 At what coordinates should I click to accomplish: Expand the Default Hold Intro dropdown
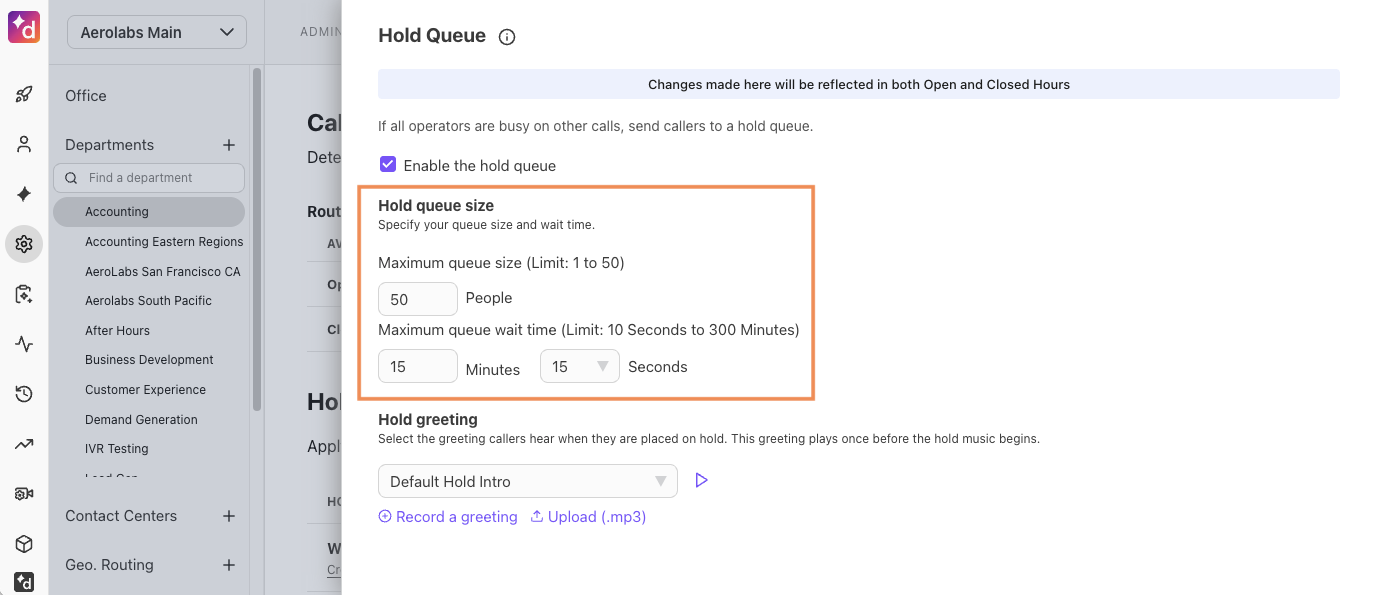[x=527, y=481]
